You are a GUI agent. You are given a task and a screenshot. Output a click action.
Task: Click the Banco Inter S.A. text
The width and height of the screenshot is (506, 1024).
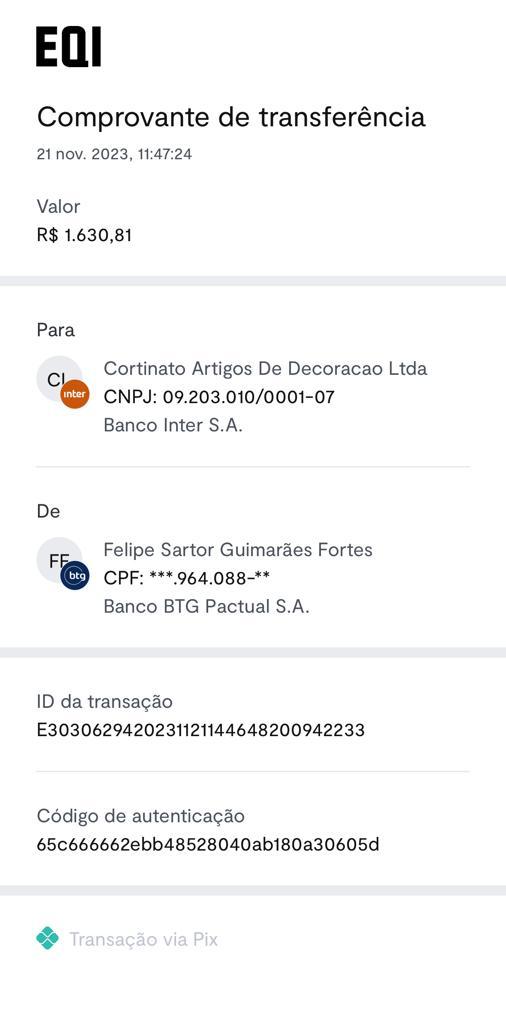(x=173, y=425)
